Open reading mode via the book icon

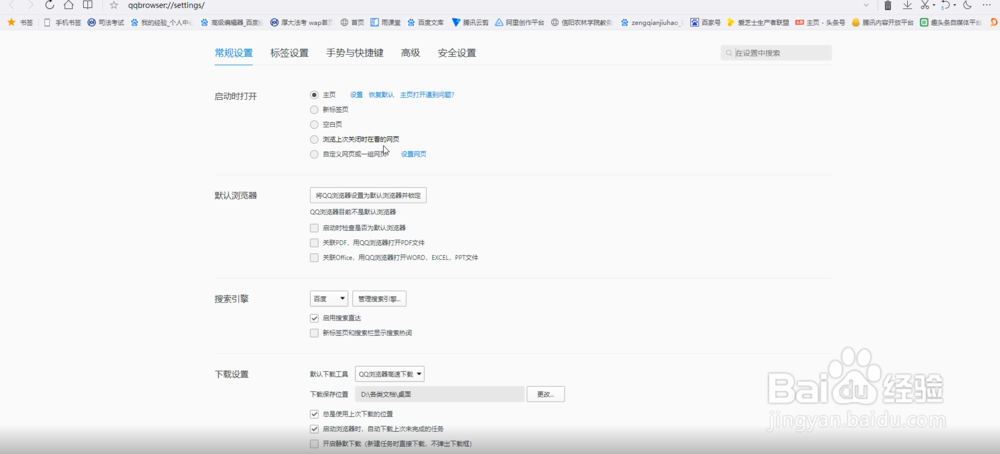pyautogui.click(x=87, y=5)
